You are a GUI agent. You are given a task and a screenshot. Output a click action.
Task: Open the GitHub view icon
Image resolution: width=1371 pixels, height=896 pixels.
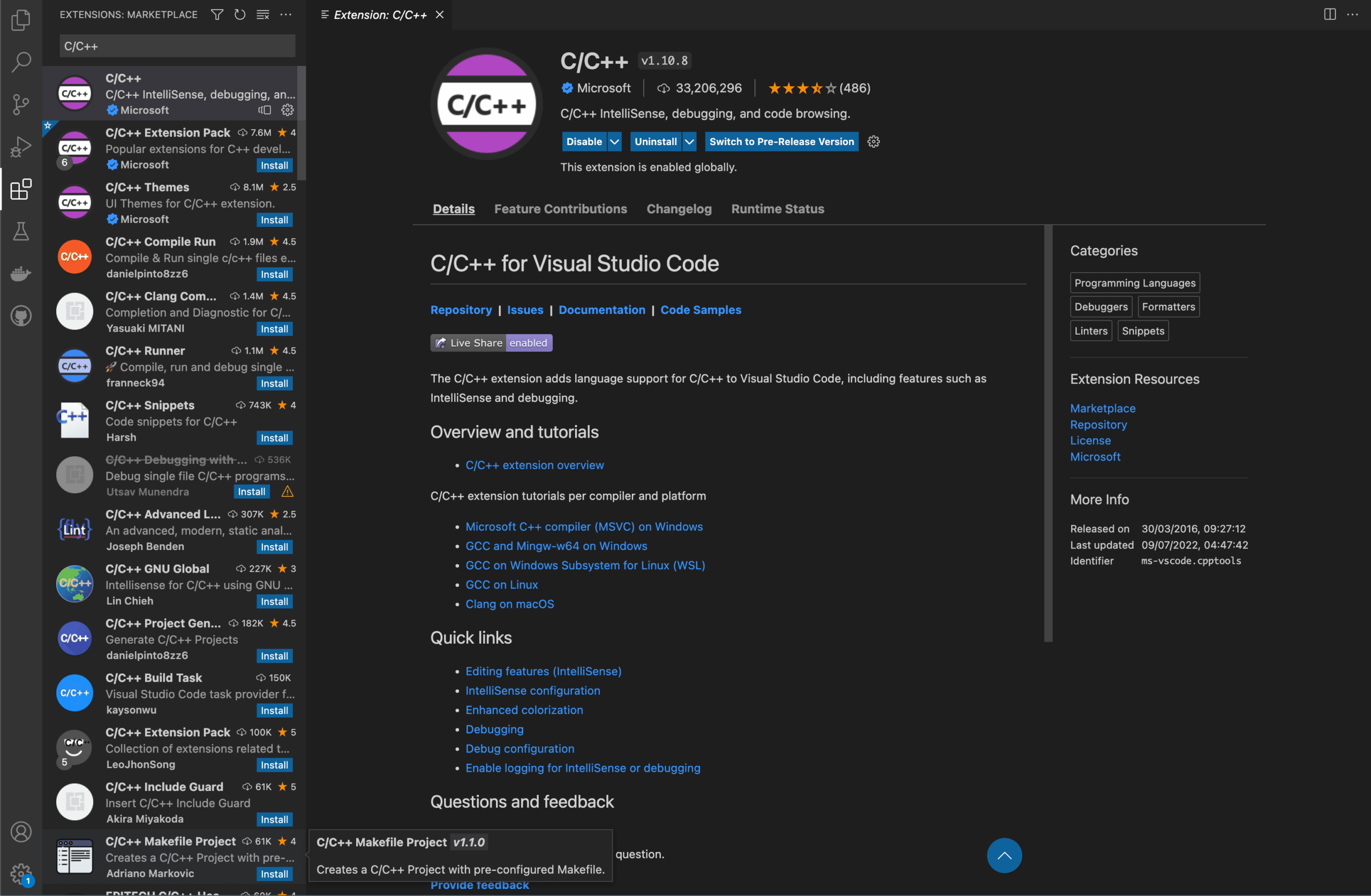21,316
